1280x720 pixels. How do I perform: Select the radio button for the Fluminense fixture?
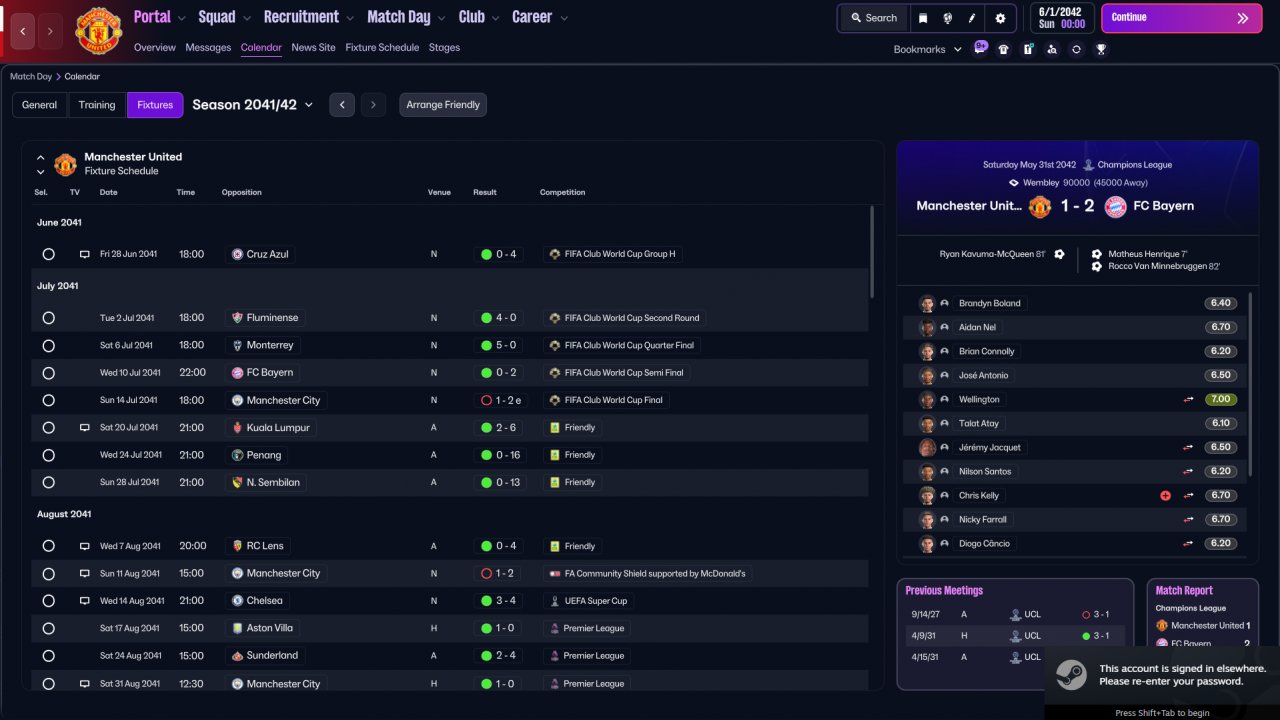48,318
